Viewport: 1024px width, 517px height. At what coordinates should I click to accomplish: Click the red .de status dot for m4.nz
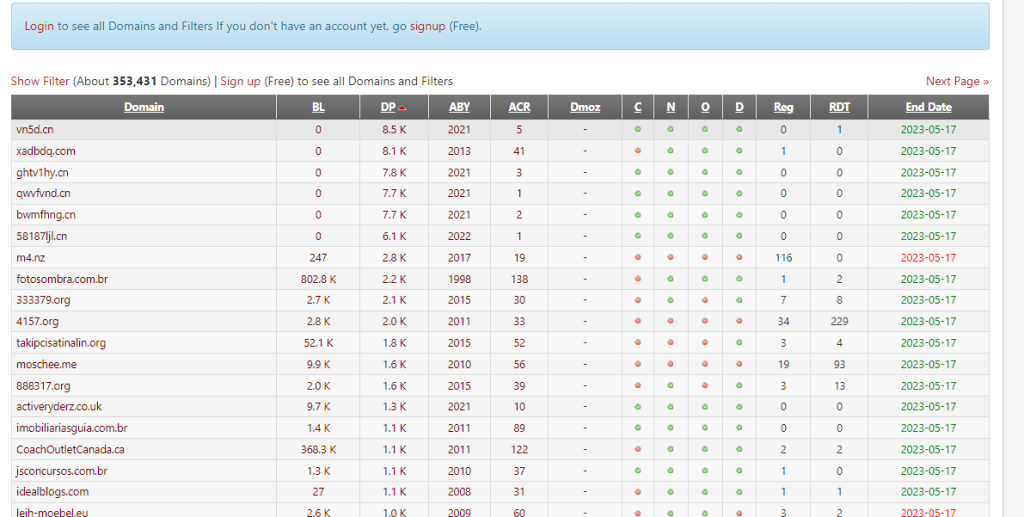tap(739, 258)
